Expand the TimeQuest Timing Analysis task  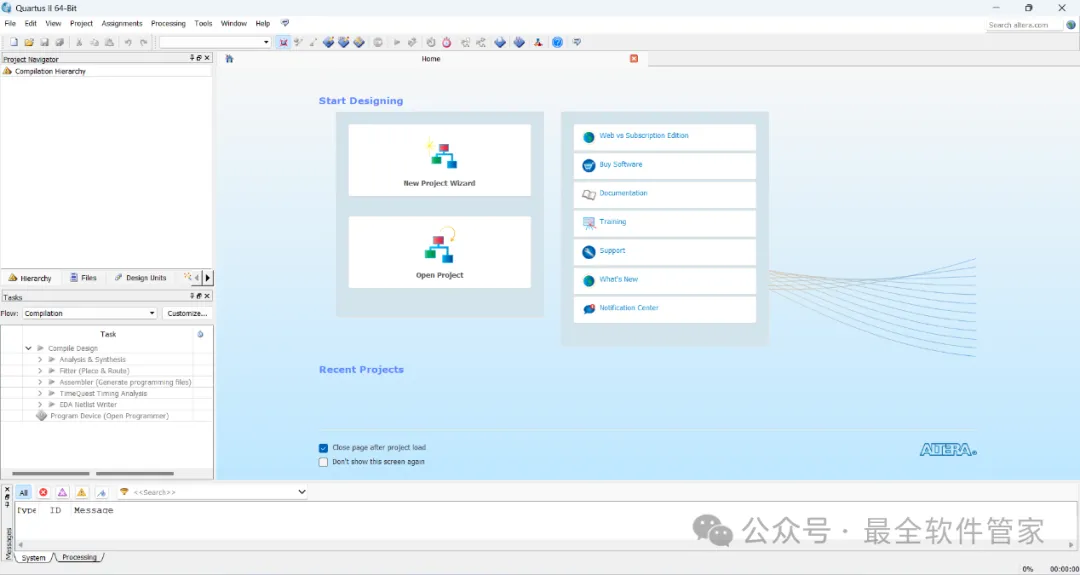coord(41,393)
